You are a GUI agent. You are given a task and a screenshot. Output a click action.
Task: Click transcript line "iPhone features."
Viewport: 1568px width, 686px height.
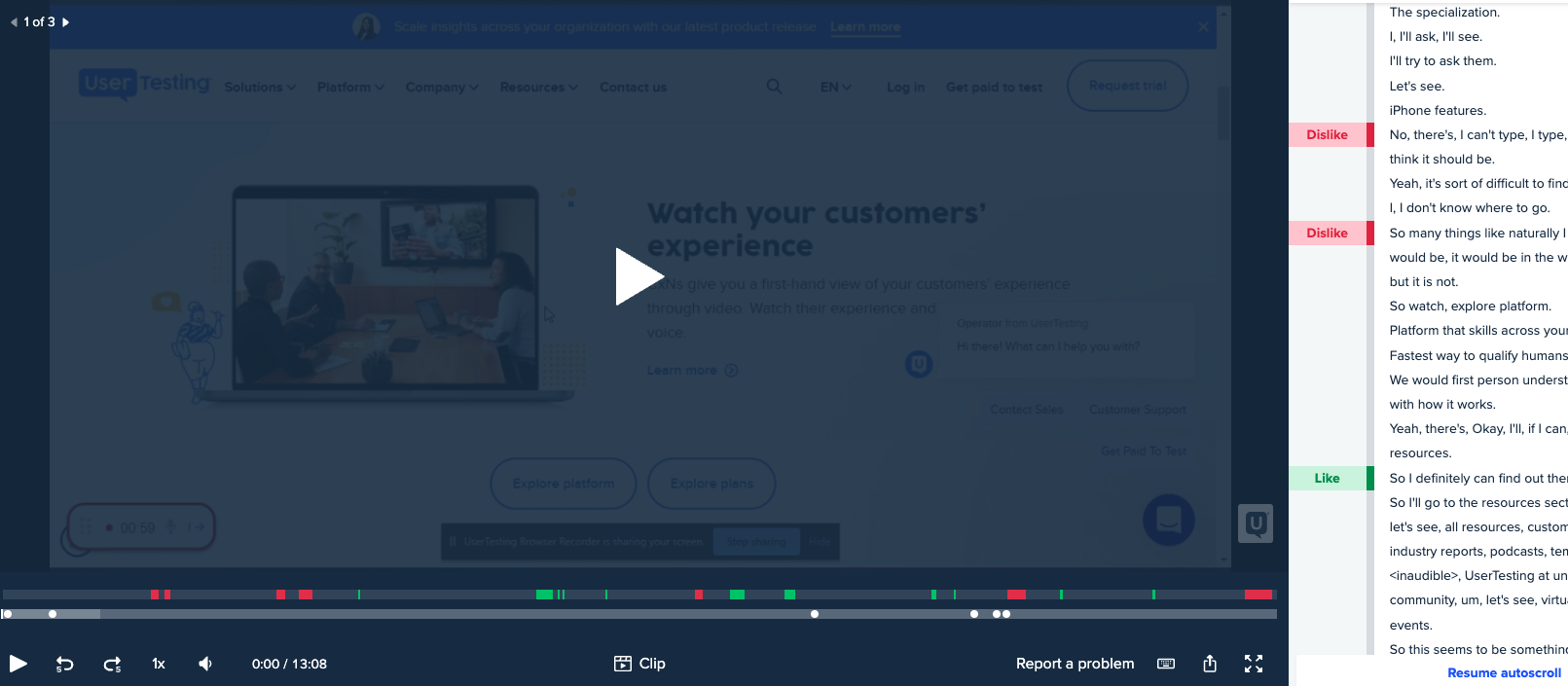(1438, 111)
